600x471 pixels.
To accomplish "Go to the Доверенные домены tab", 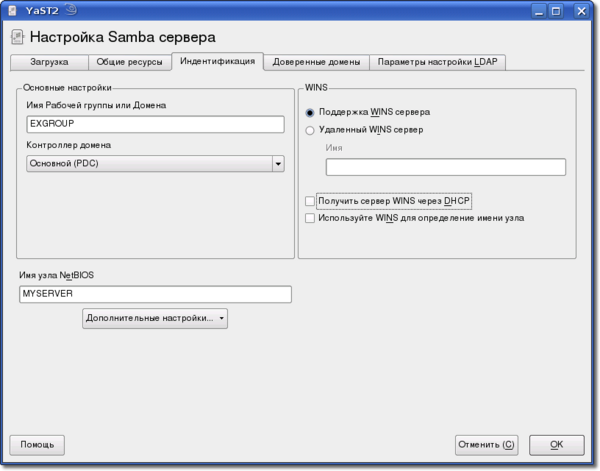I will click(x=316, y=62).
